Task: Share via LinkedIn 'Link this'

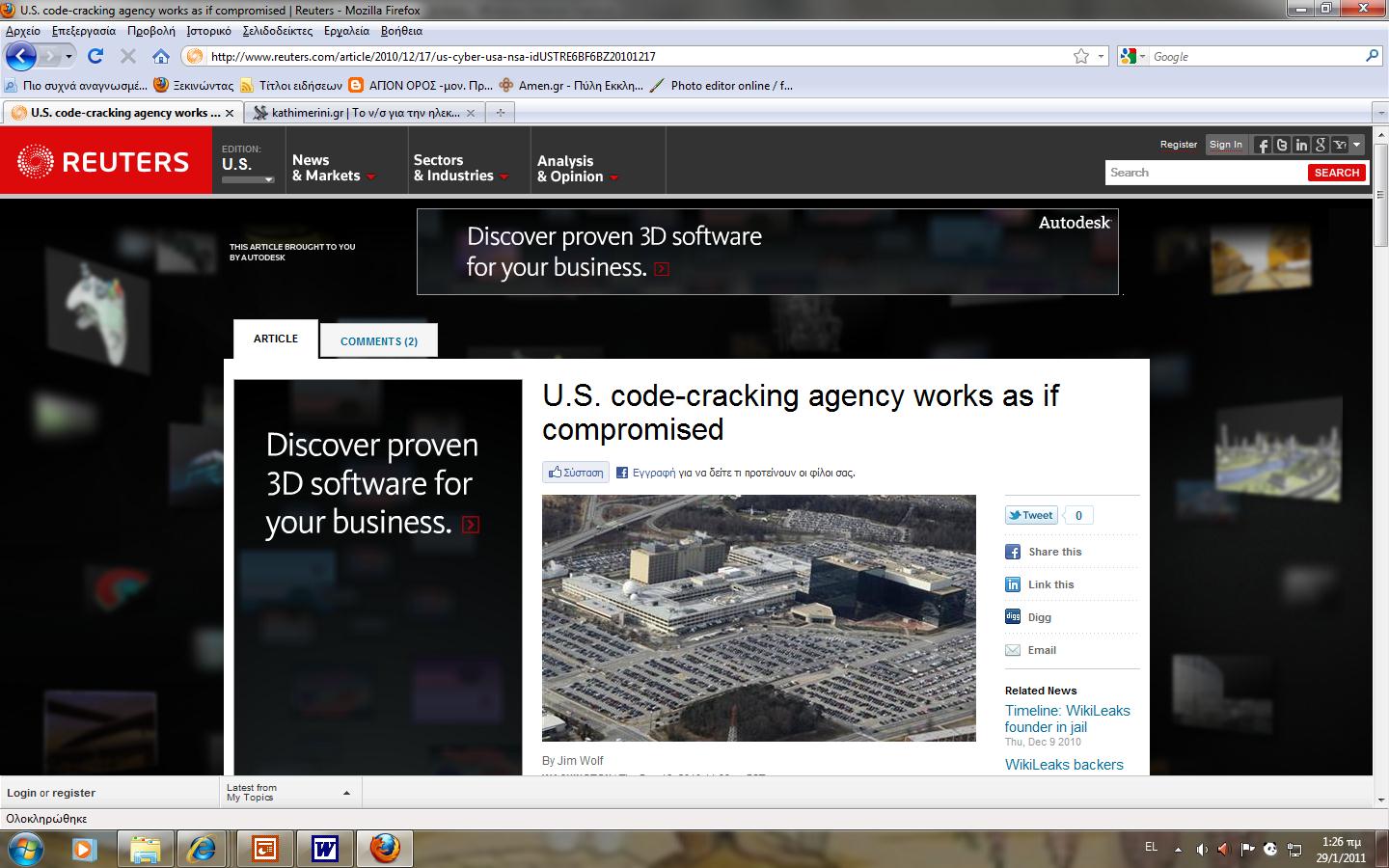Action: (x=1040, y=584)
